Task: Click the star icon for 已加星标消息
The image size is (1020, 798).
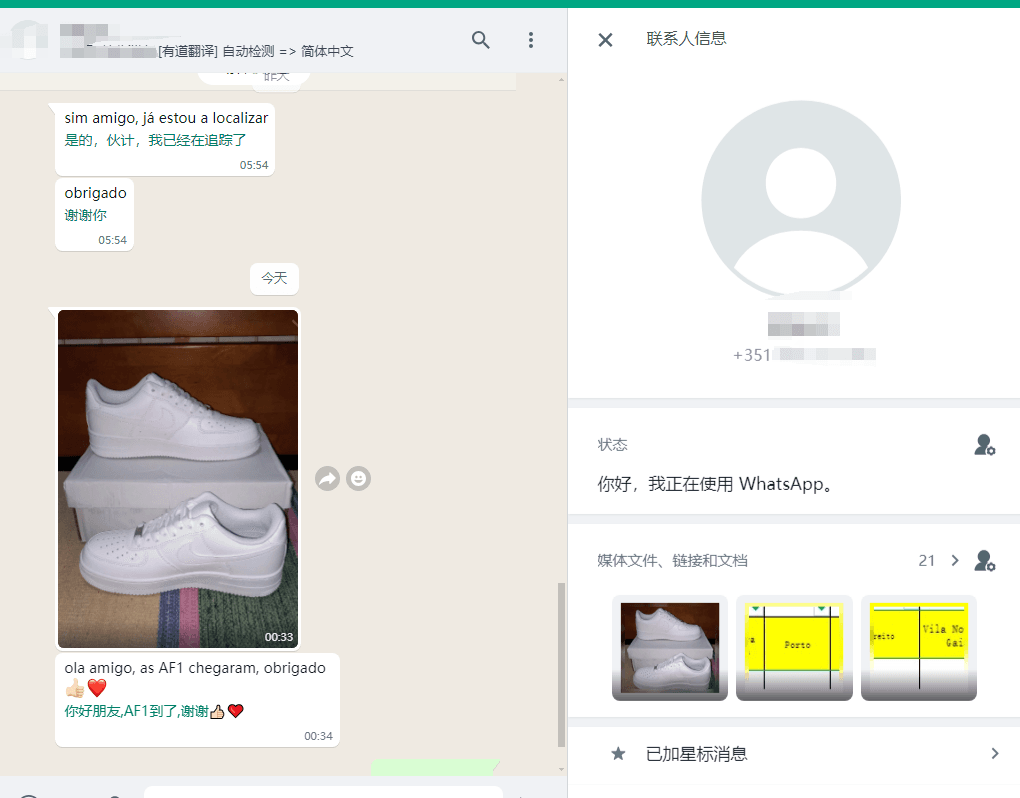Action: pyautogui.click(x=618, y=754)
